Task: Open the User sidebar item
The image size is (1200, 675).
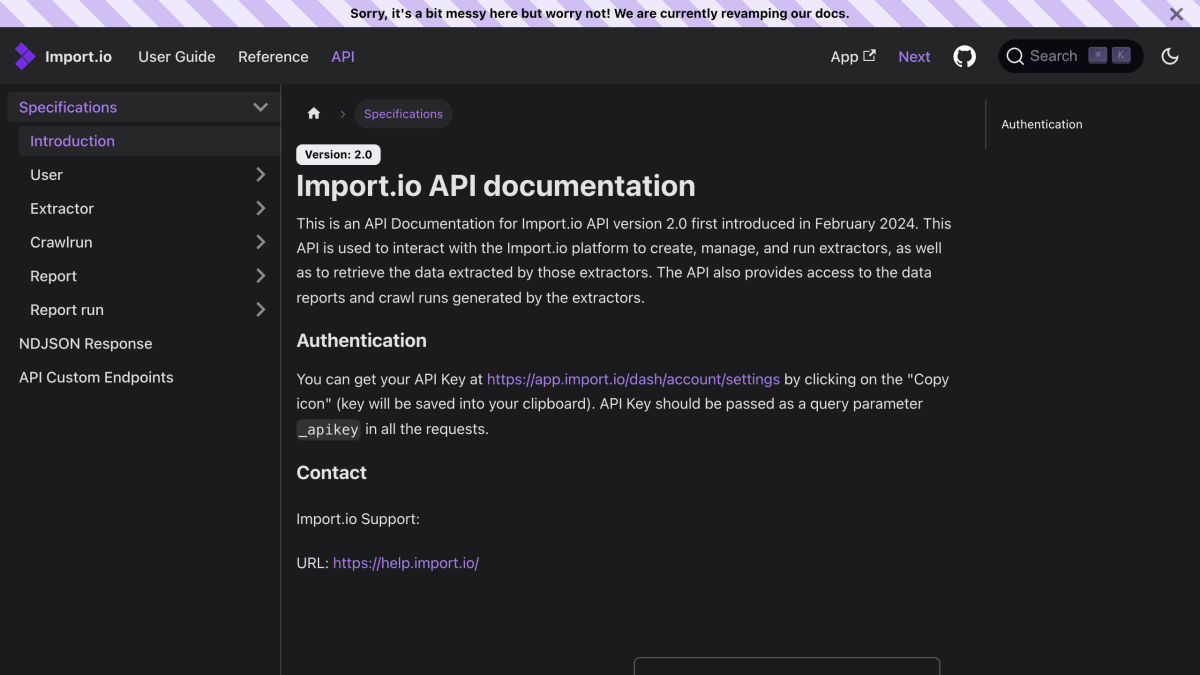Action: click(x=46, y=175)
